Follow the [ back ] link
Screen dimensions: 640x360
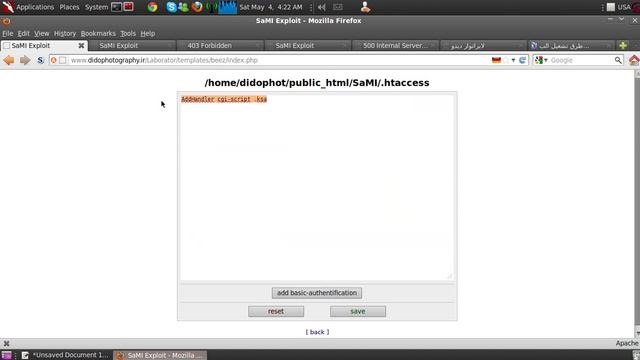tap(317, 332)
